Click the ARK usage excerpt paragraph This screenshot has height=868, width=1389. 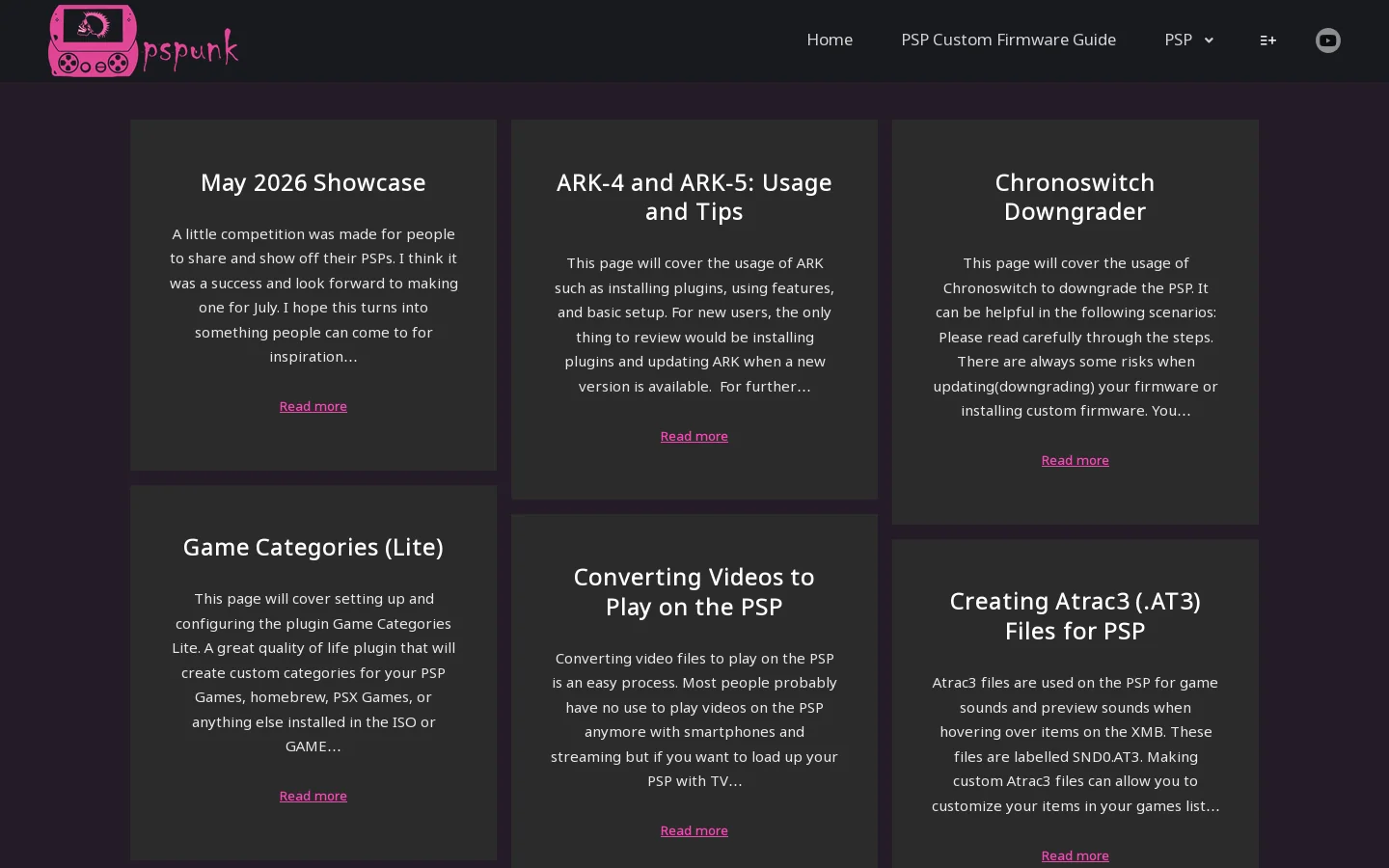point(694,324)
